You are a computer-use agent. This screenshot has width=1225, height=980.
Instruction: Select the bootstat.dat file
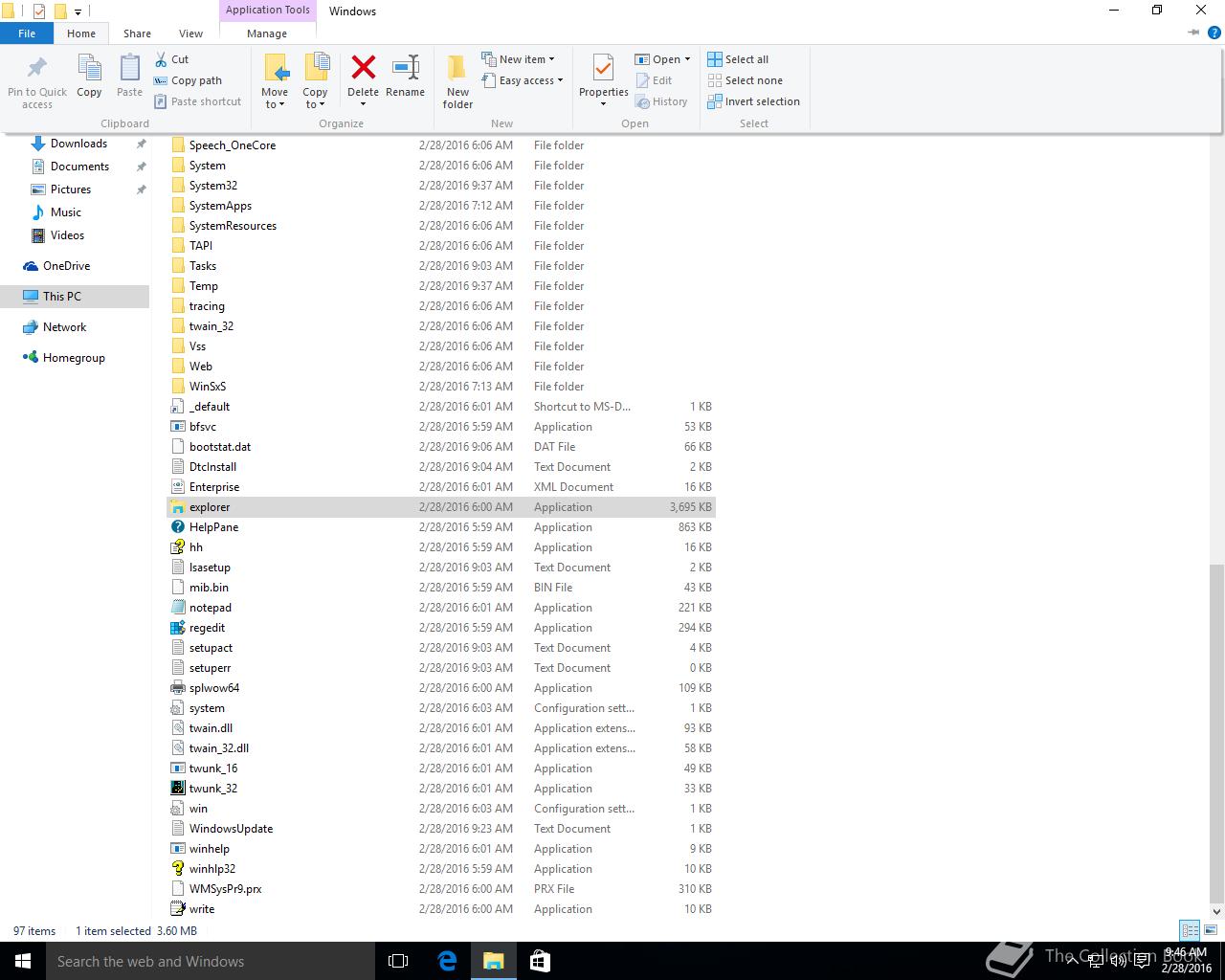coord(442,447)
